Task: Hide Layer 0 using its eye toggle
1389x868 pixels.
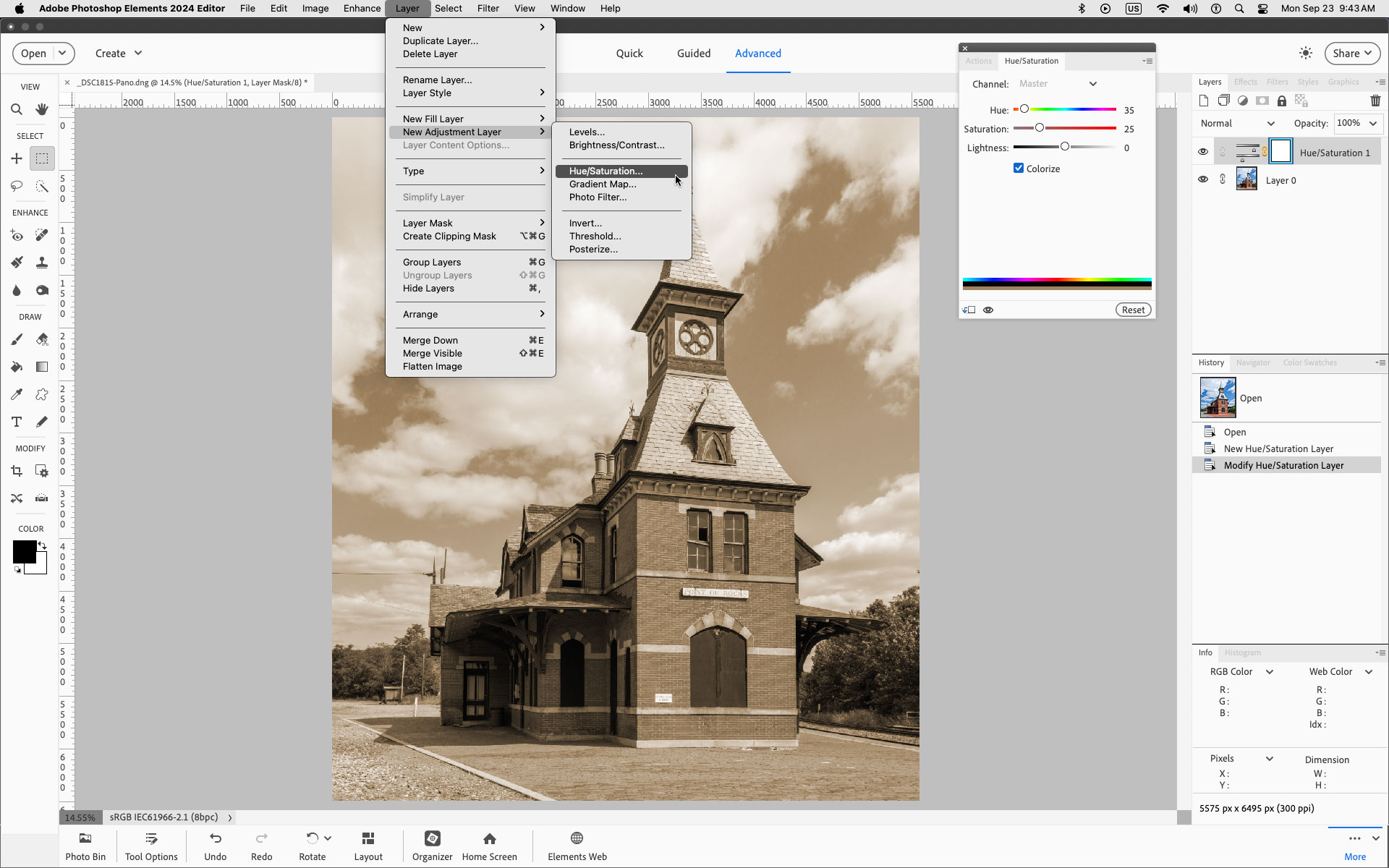Action: [1203, 179]
